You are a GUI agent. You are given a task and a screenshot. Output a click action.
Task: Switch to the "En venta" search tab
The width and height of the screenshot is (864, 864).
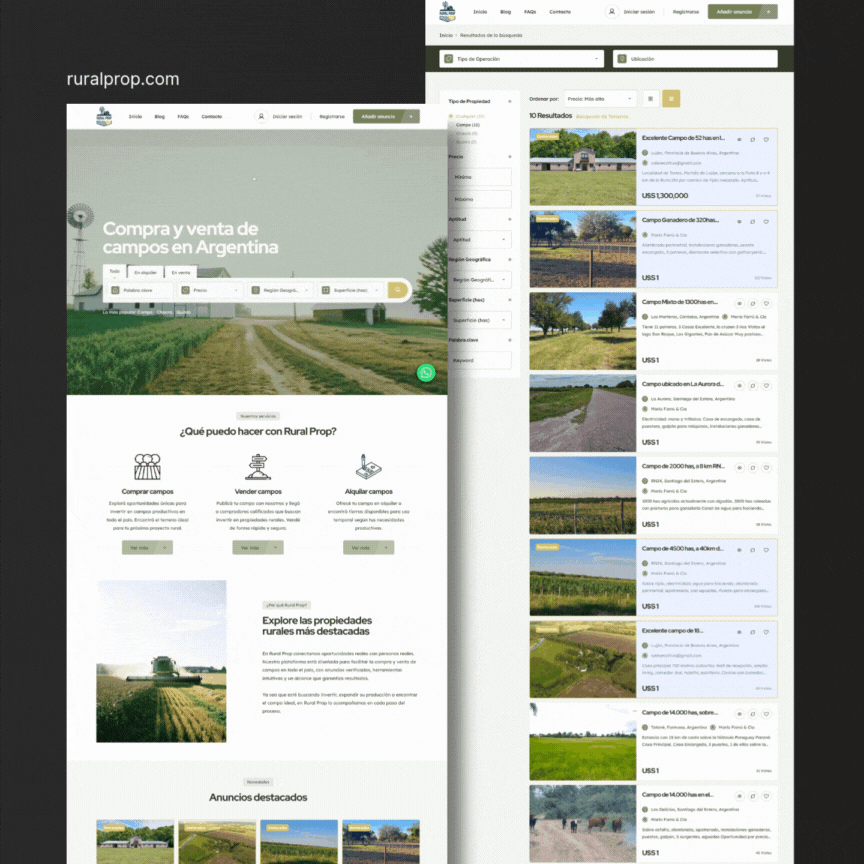pos(179,272)
